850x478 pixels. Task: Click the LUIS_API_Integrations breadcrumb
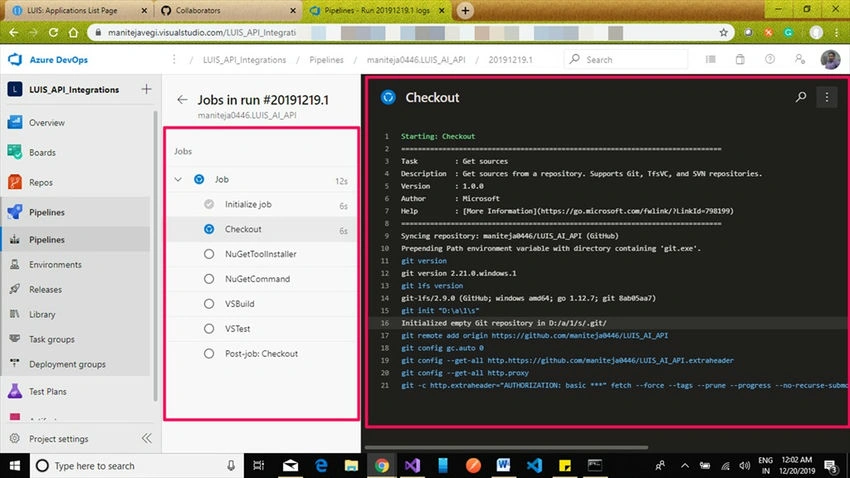tap(244, 60)
